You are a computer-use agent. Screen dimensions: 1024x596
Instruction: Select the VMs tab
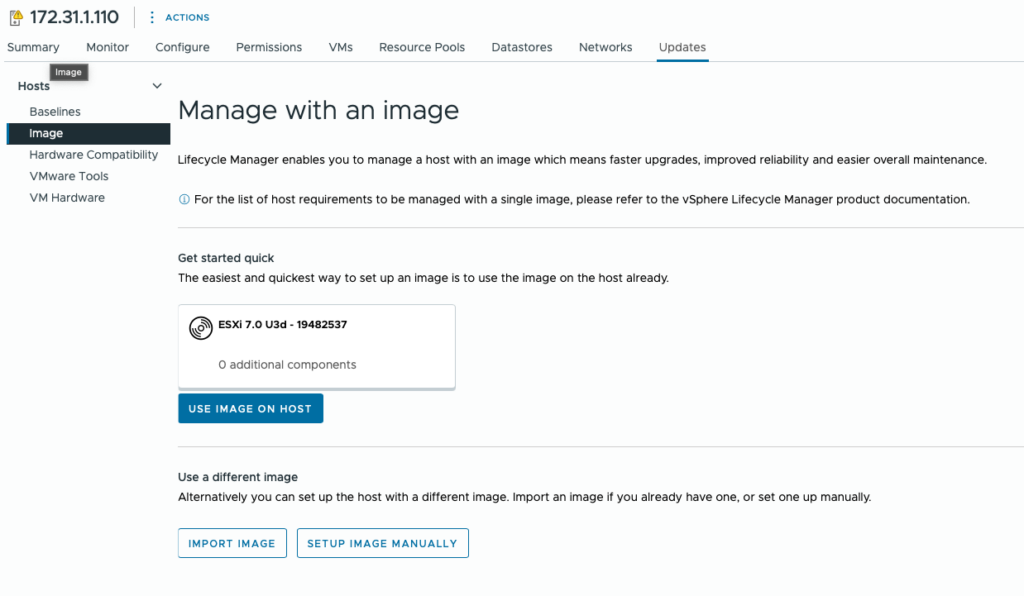click(x=341, y=47)
